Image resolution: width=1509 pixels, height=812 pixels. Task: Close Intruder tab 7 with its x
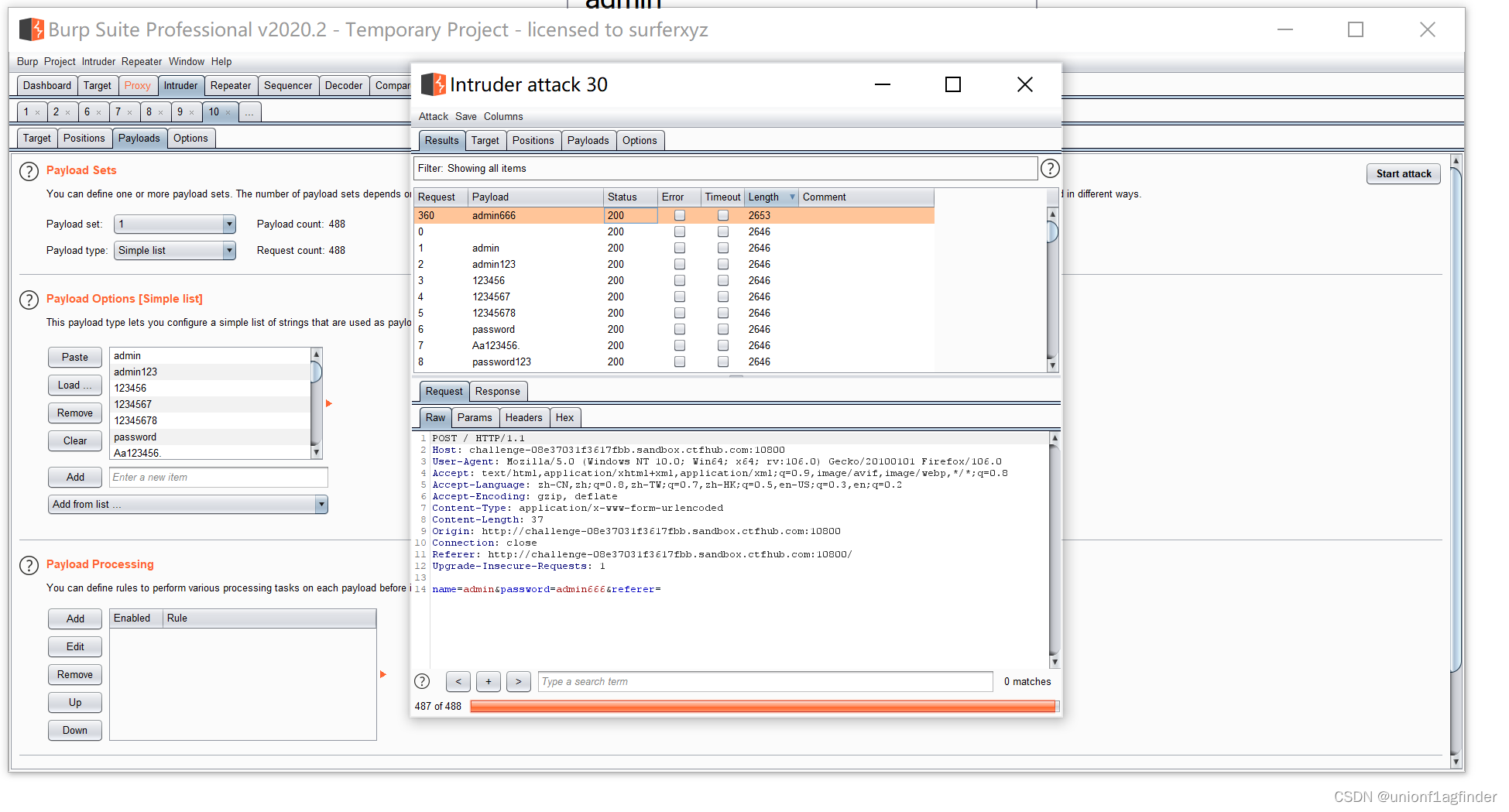(x=130, y=113)
